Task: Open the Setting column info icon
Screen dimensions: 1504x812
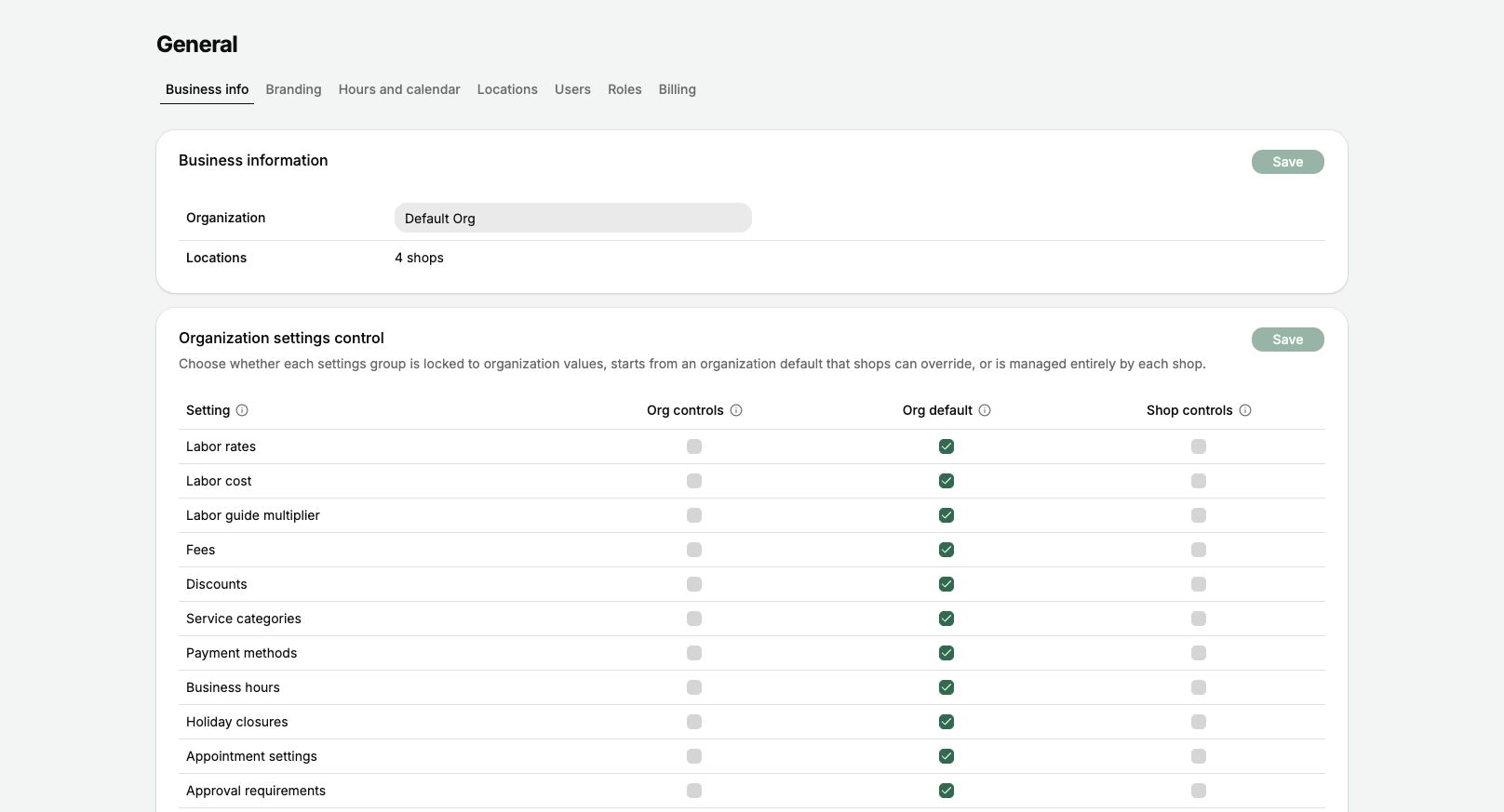Action: point(242,410)
